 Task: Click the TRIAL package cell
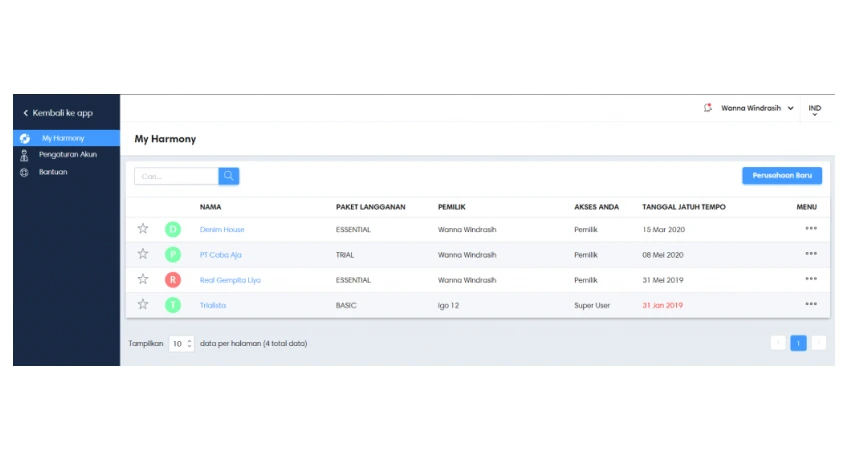(x=345, y=255)
